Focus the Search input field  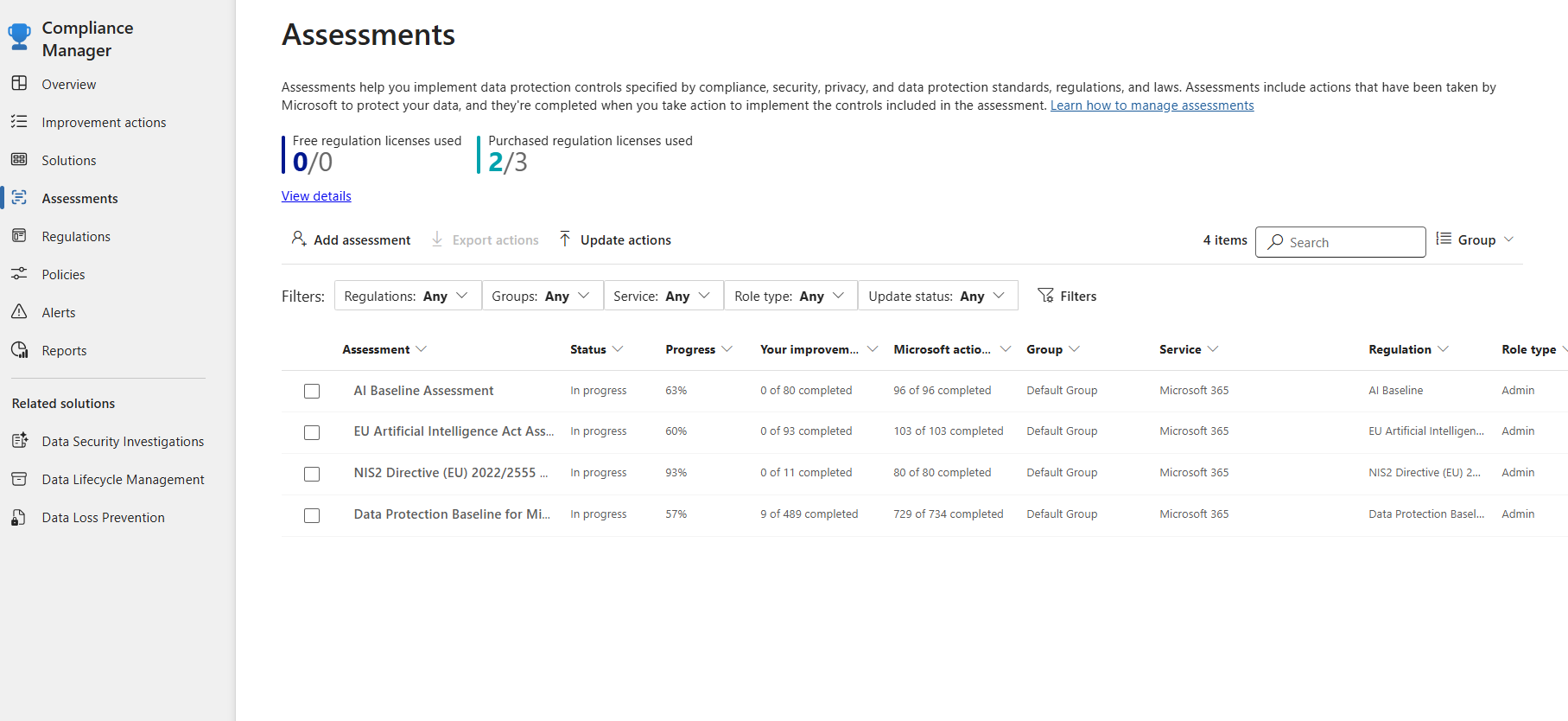[1341, 242]
